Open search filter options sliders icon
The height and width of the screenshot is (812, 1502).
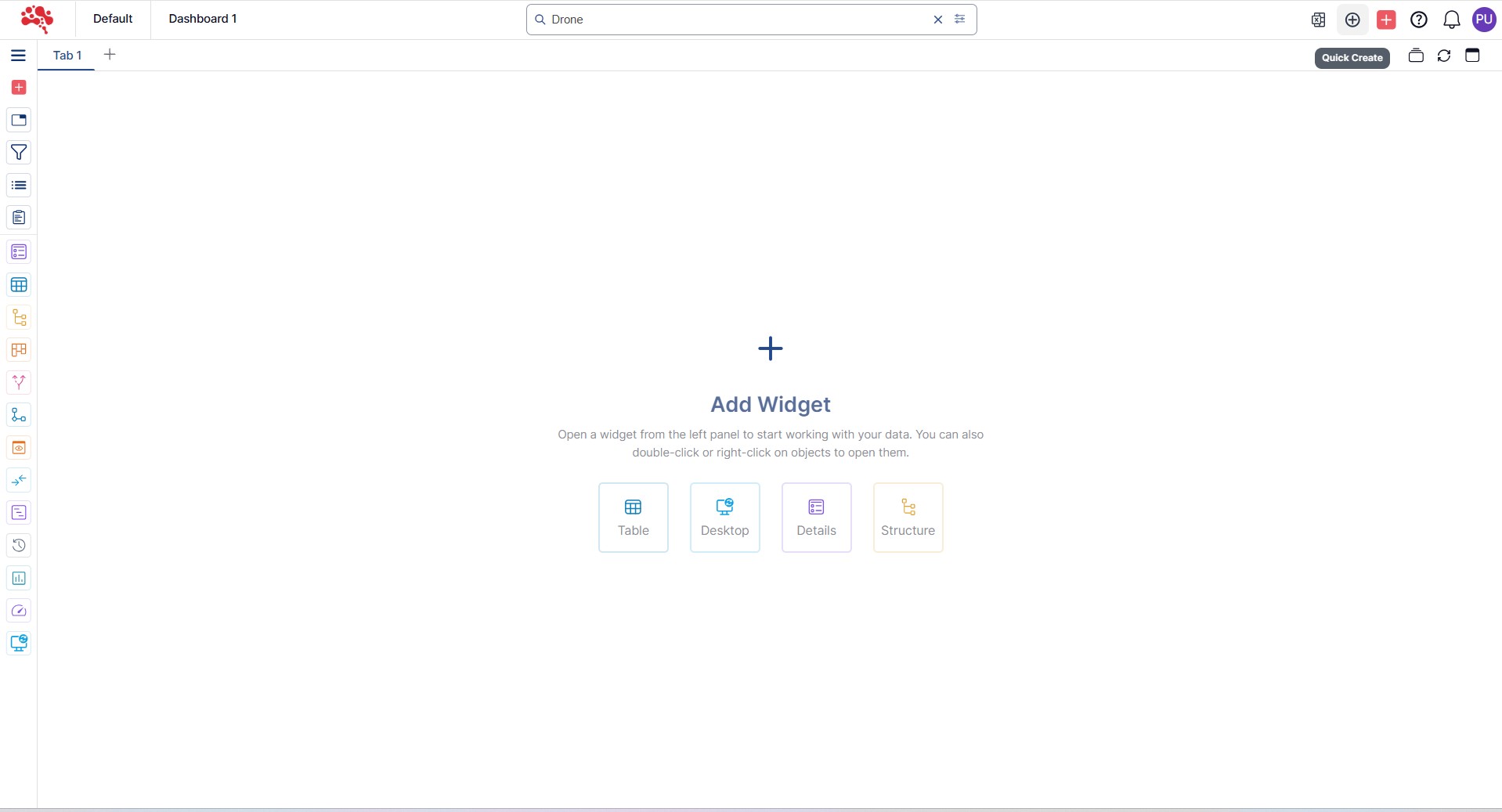point(959,20)
